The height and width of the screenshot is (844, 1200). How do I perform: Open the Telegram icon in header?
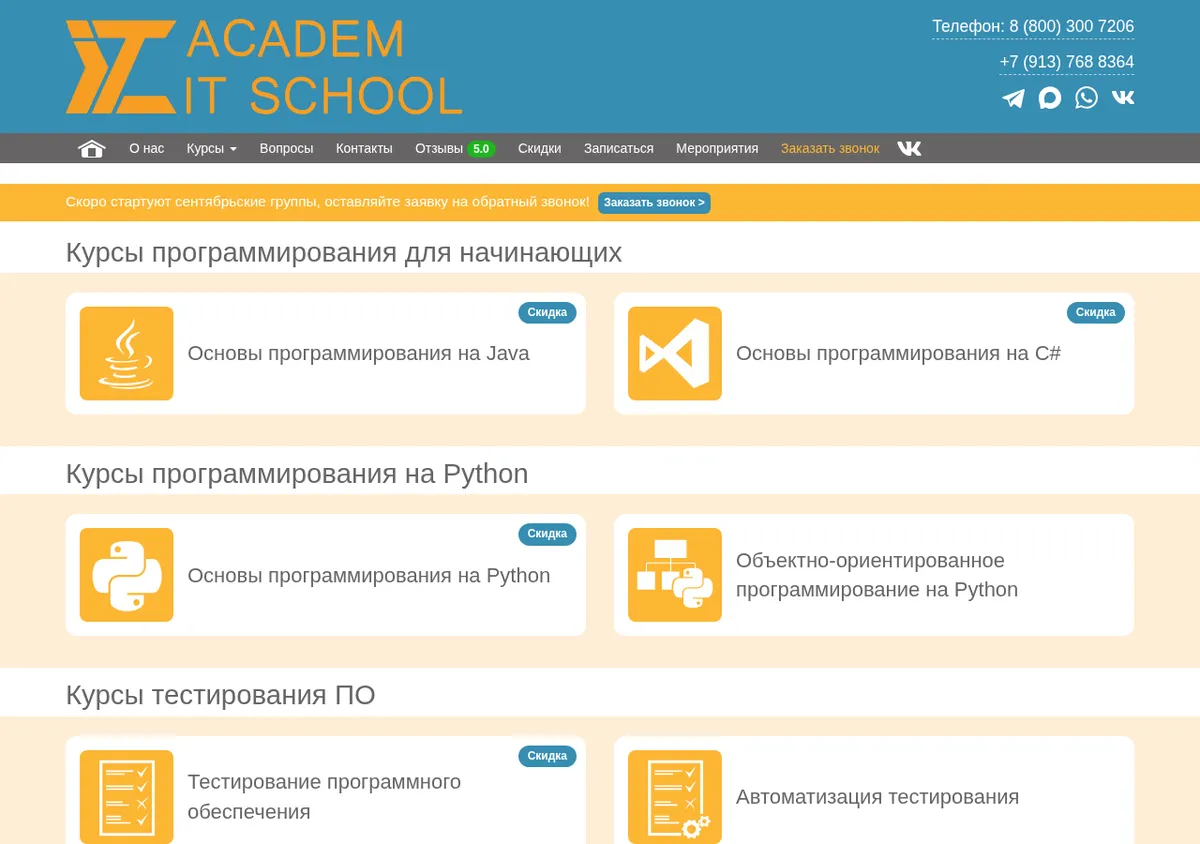click(1013, 98)
